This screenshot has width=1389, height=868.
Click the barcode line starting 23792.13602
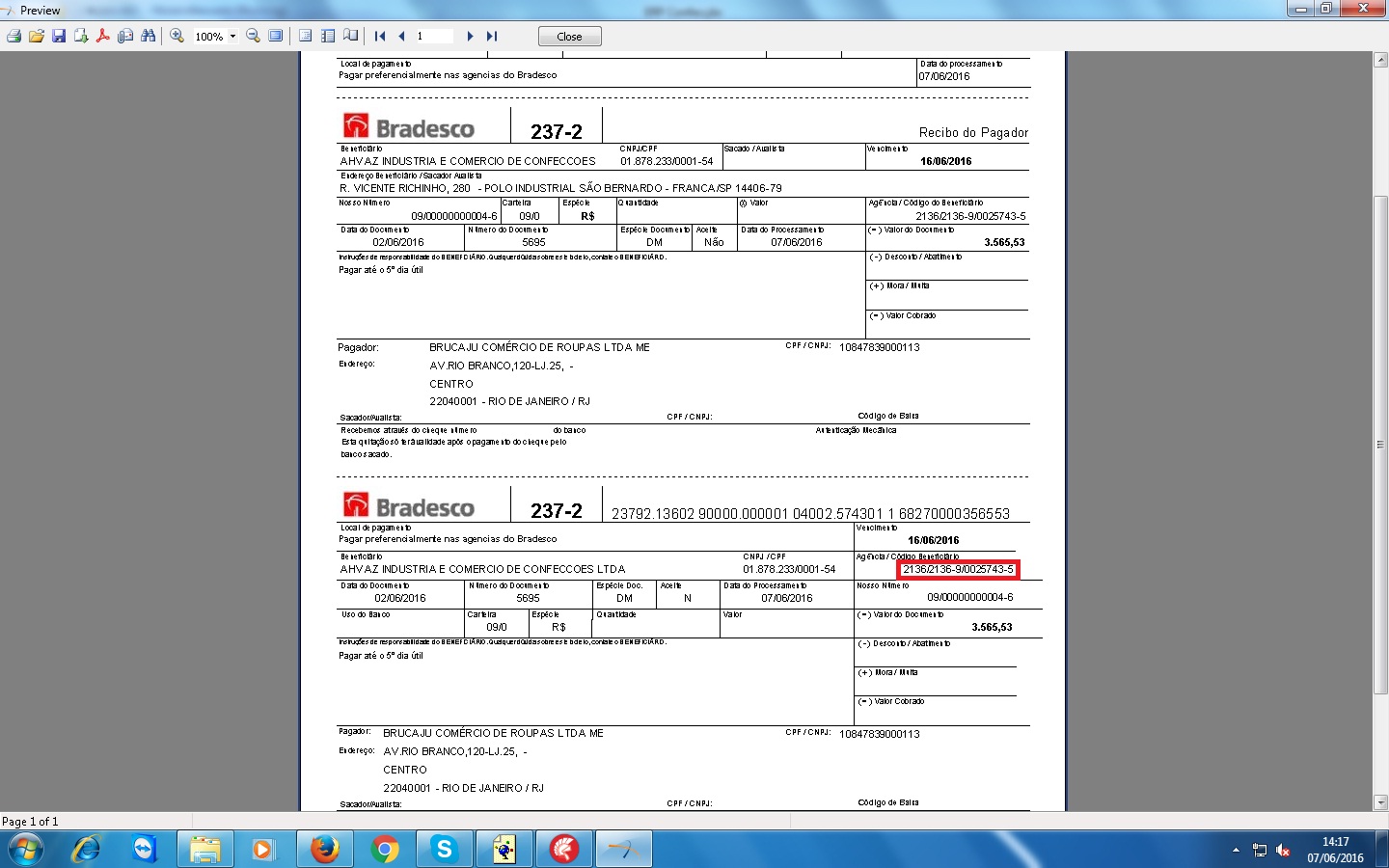click(x=810, y=514)
